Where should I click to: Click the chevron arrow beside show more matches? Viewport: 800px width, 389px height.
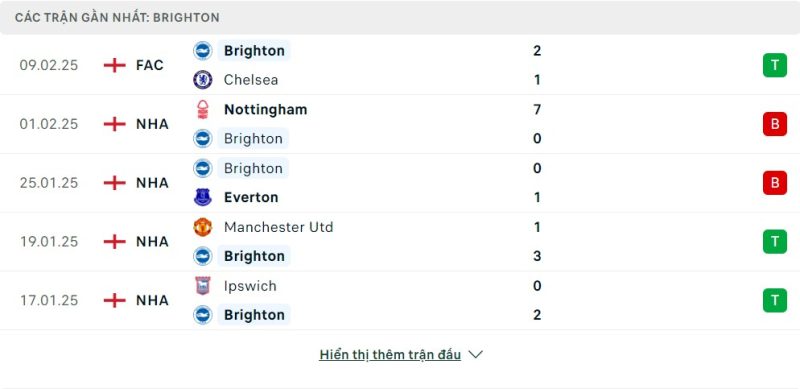476,354
